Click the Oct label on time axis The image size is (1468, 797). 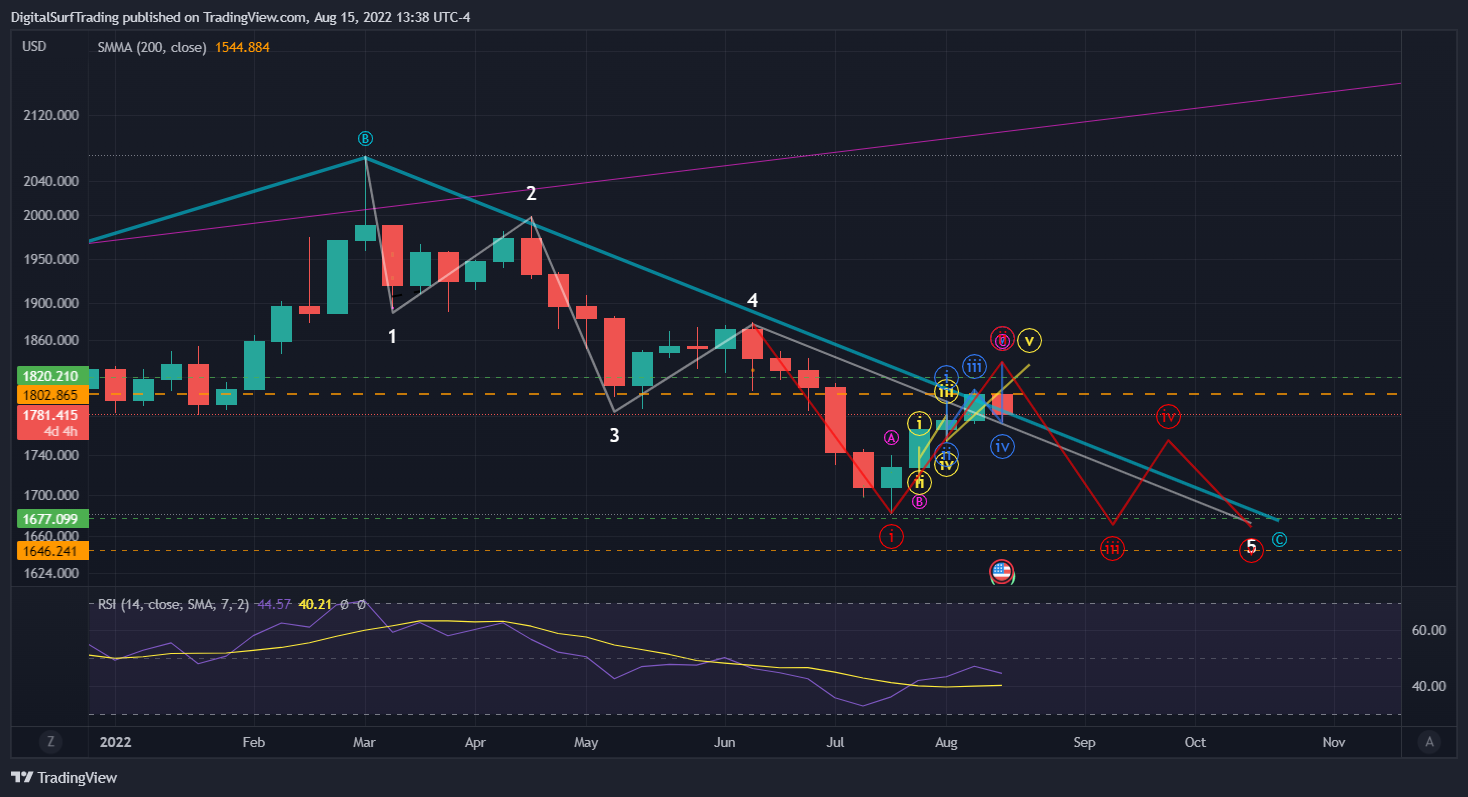[x=1195, y=742]
